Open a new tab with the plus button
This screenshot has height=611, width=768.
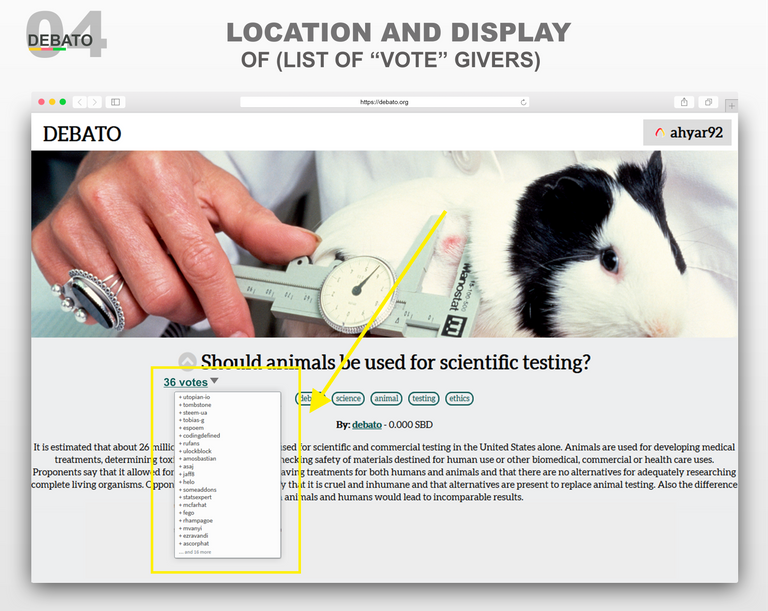pos(731,105)
